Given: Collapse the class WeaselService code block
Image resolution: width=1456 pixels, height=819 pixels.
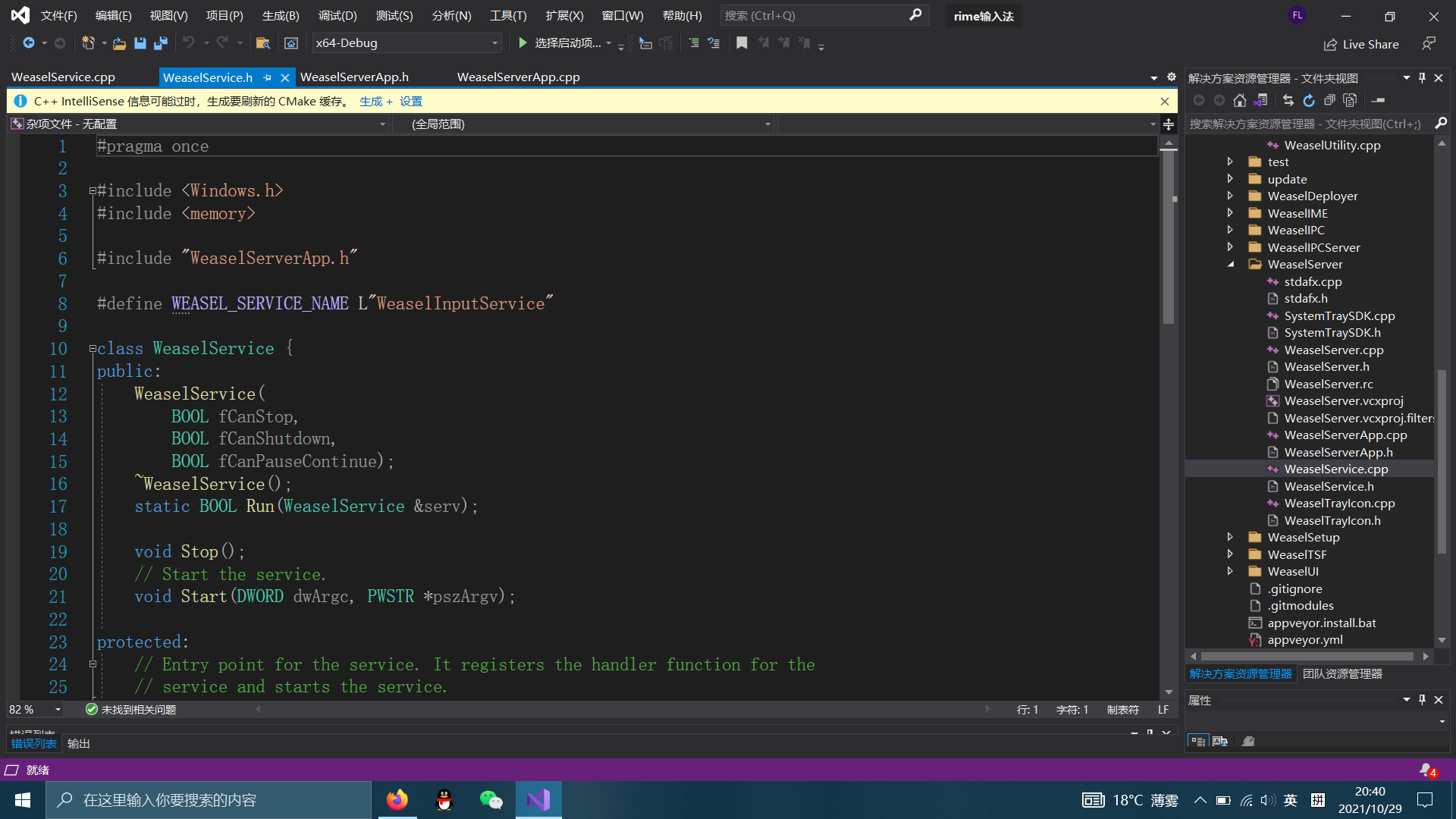Looking at the screenshot, I should (93, 349).
